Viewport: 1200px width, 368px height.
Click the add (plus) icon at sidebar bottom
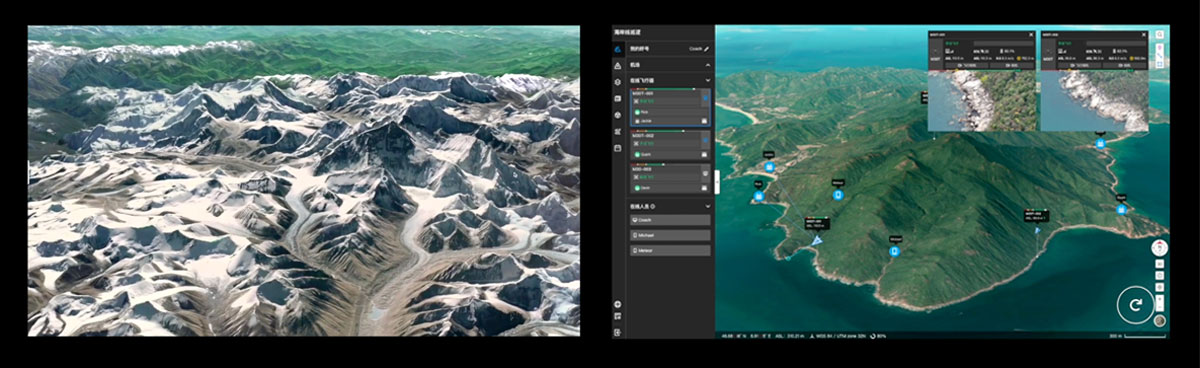pos(618,304)
